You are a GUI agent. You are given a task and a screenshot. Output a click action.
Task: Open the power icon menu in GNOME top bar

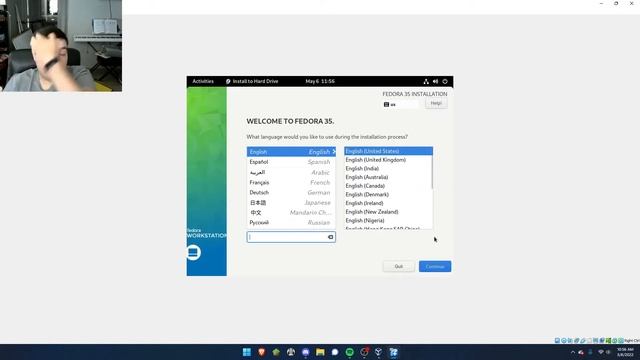coord(445,82)
